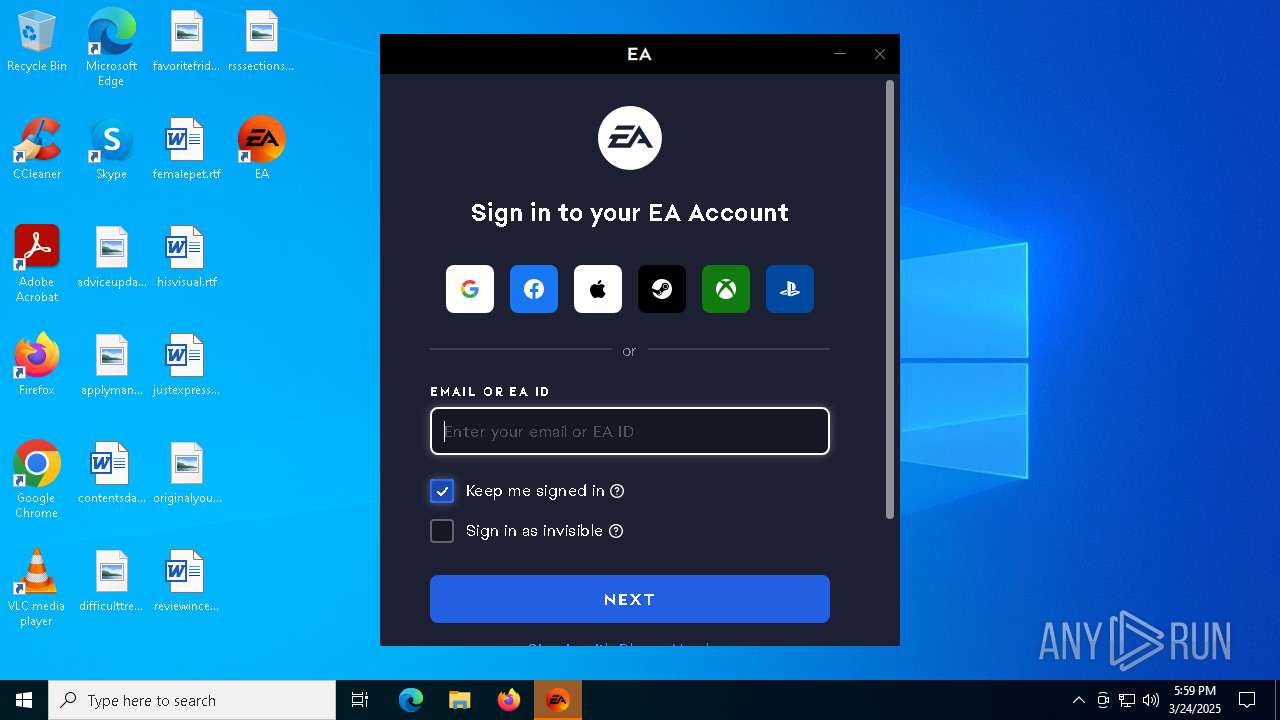Screen dimensions: 1280x720
Task: Sign in with Xbox icon
Action: coord(726,289)
